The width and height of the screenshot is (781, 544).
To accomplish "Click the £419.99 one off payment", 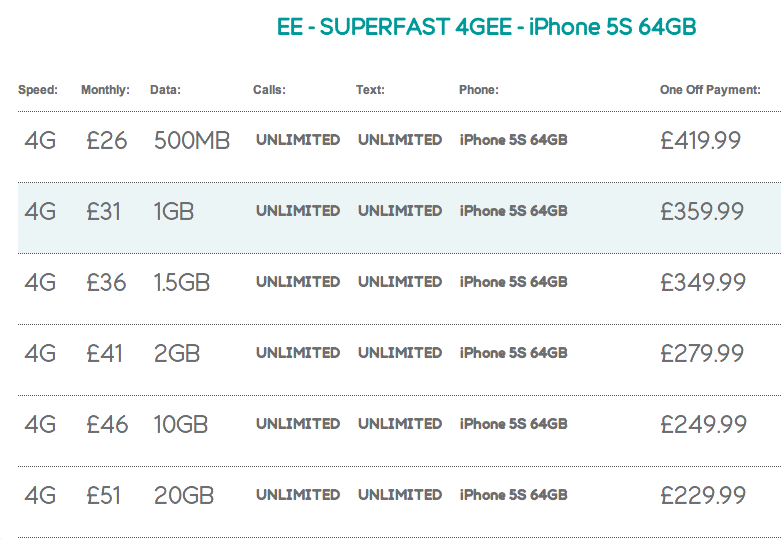I will point(701,140).
